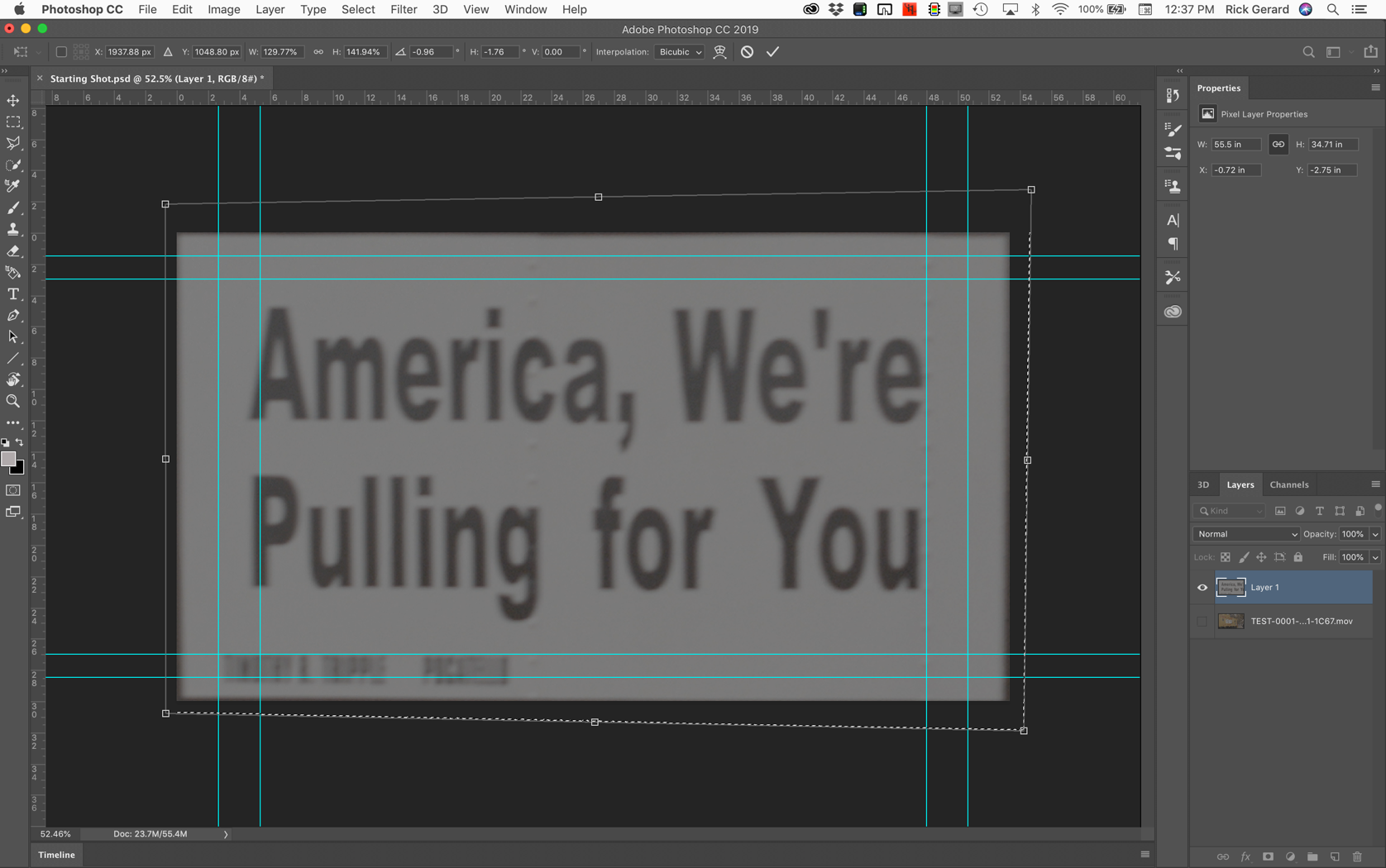This screenshot has width=1386, height=868.
Task: Expand the status bar info arrow
Action: coord(225,834)
